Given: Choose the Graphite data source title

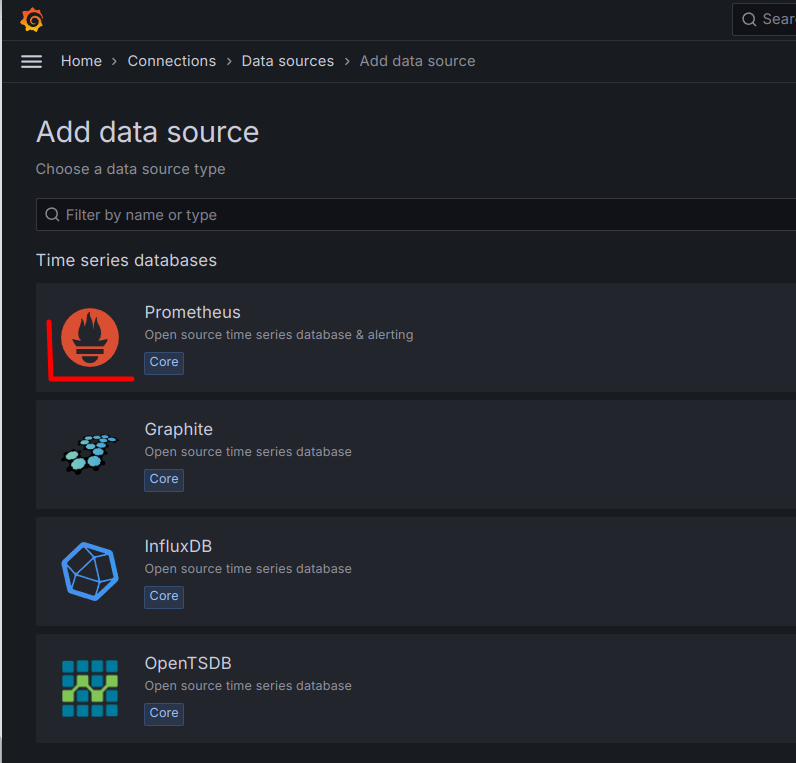Looking at the screenshot, I should click(x=178, y=429).
